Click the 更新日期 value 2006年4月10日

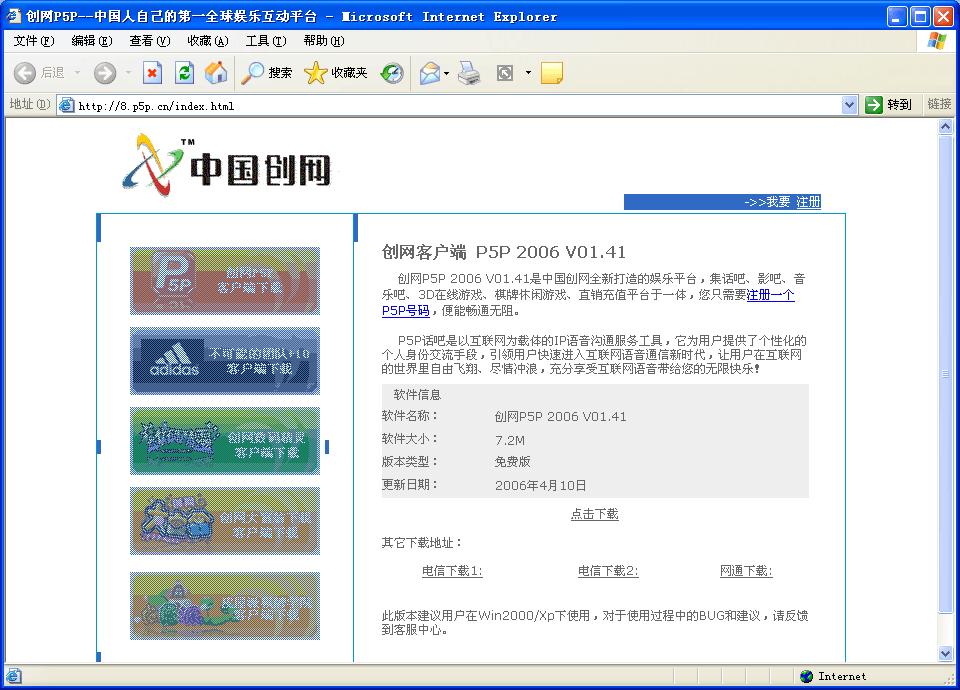(540, 486)
